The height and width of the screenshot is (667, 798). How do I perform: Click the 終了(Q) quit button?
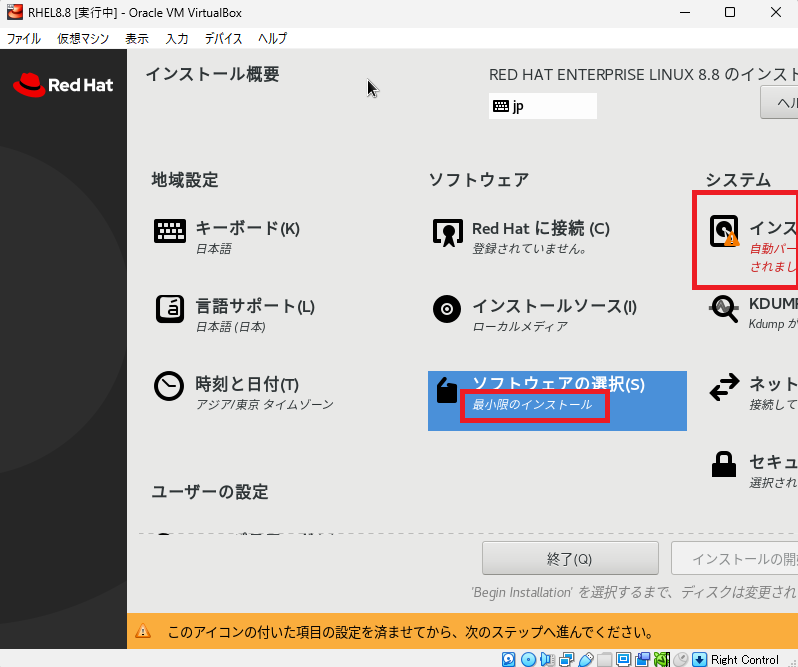[x=570, y=559]
